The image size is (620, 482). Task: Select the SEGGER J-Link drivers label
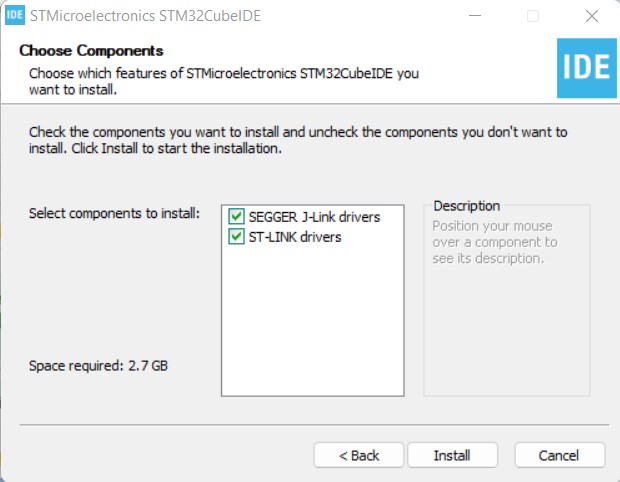(x=314, y=217)
